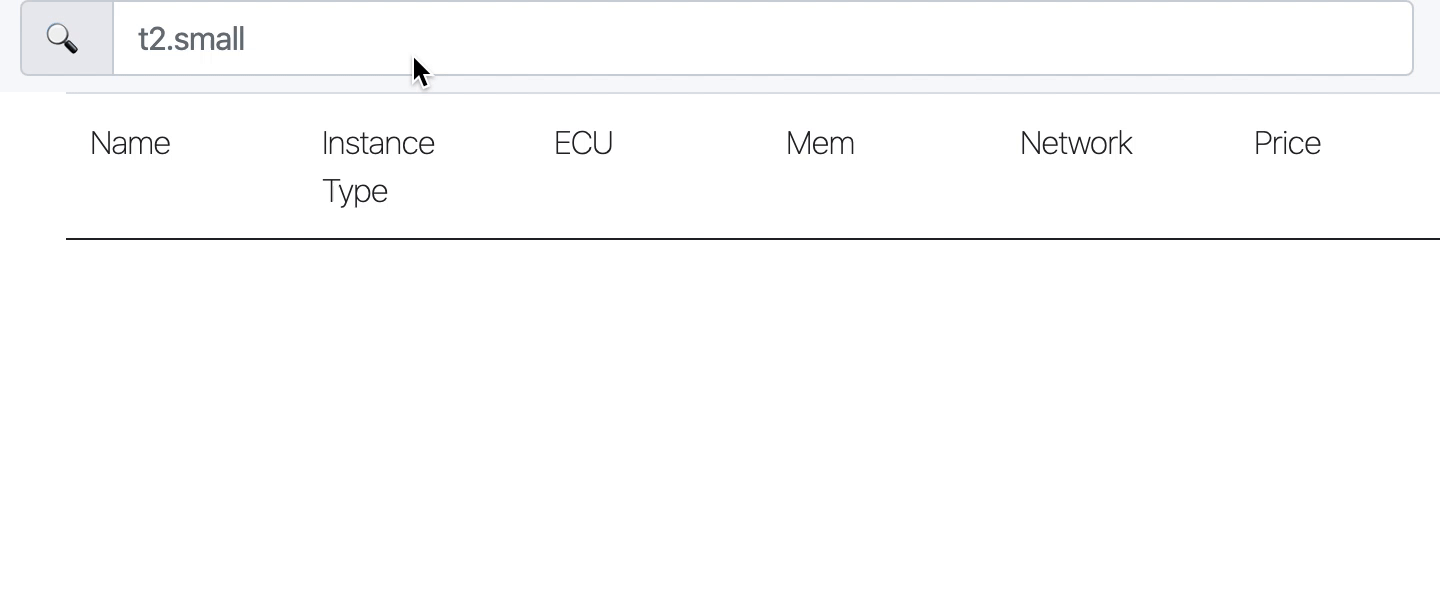This screenshot has height=600, width=1440.
Task: Click the Name header label
Action: 130,143
